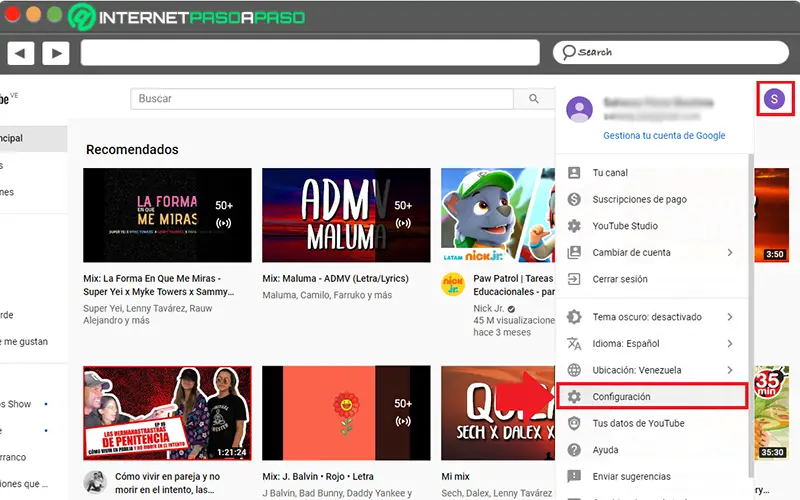Click the Cerrar sesión exit icon
Screen dimensions: 800x500
click(574, 279)
